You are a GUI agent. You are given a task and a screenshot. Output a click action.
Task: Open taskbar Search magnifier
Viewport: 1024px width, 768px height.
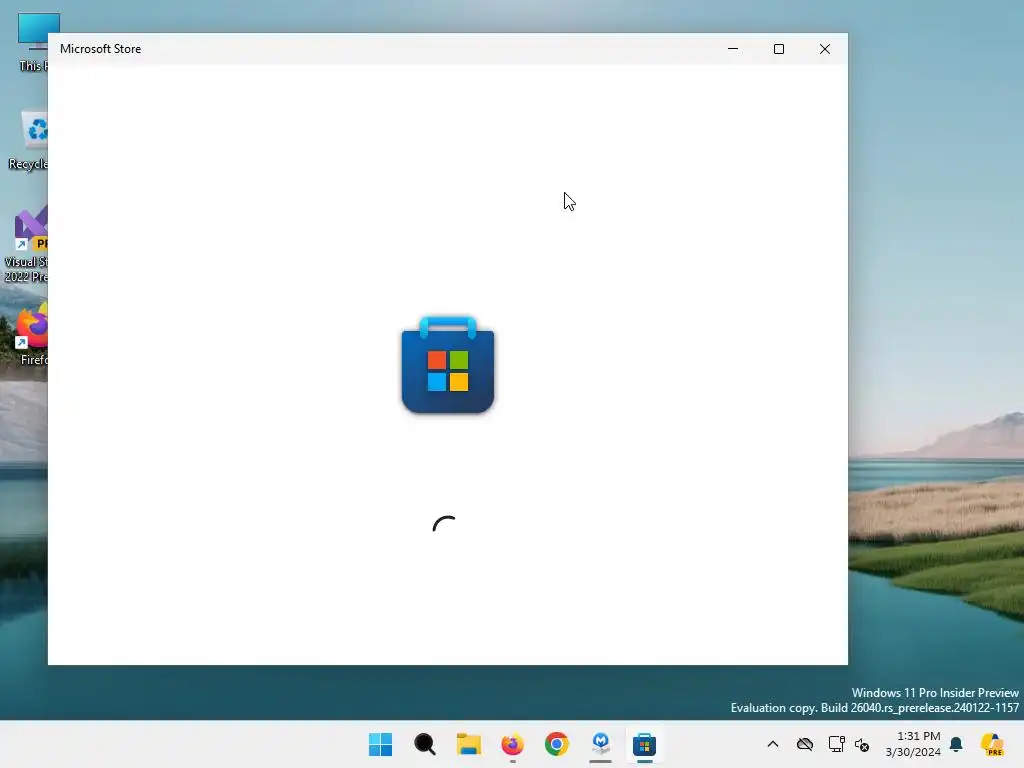click(424, 744)
